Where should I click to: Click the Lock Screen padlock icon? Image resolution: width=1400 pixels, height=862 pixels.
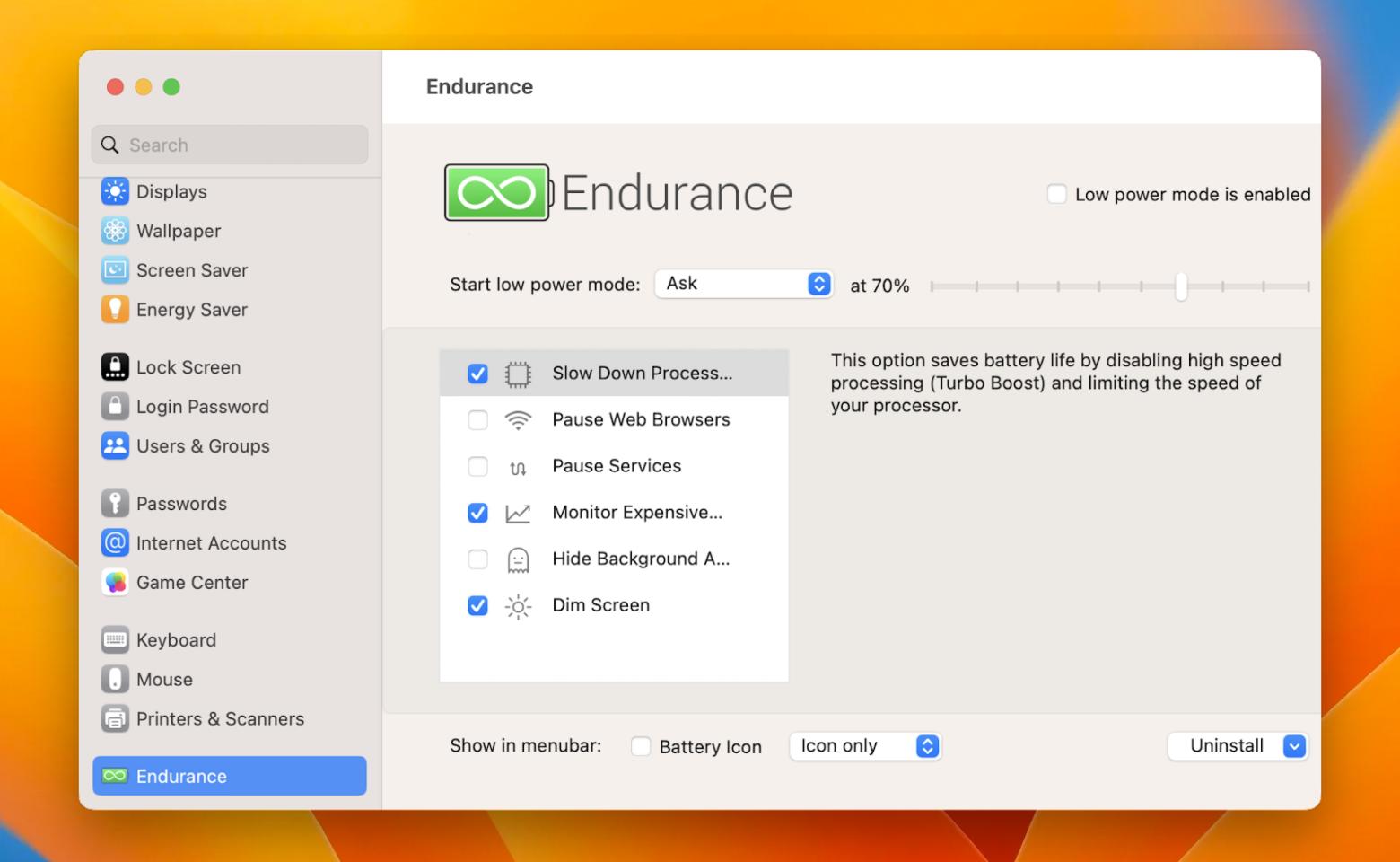click(115, 367)
